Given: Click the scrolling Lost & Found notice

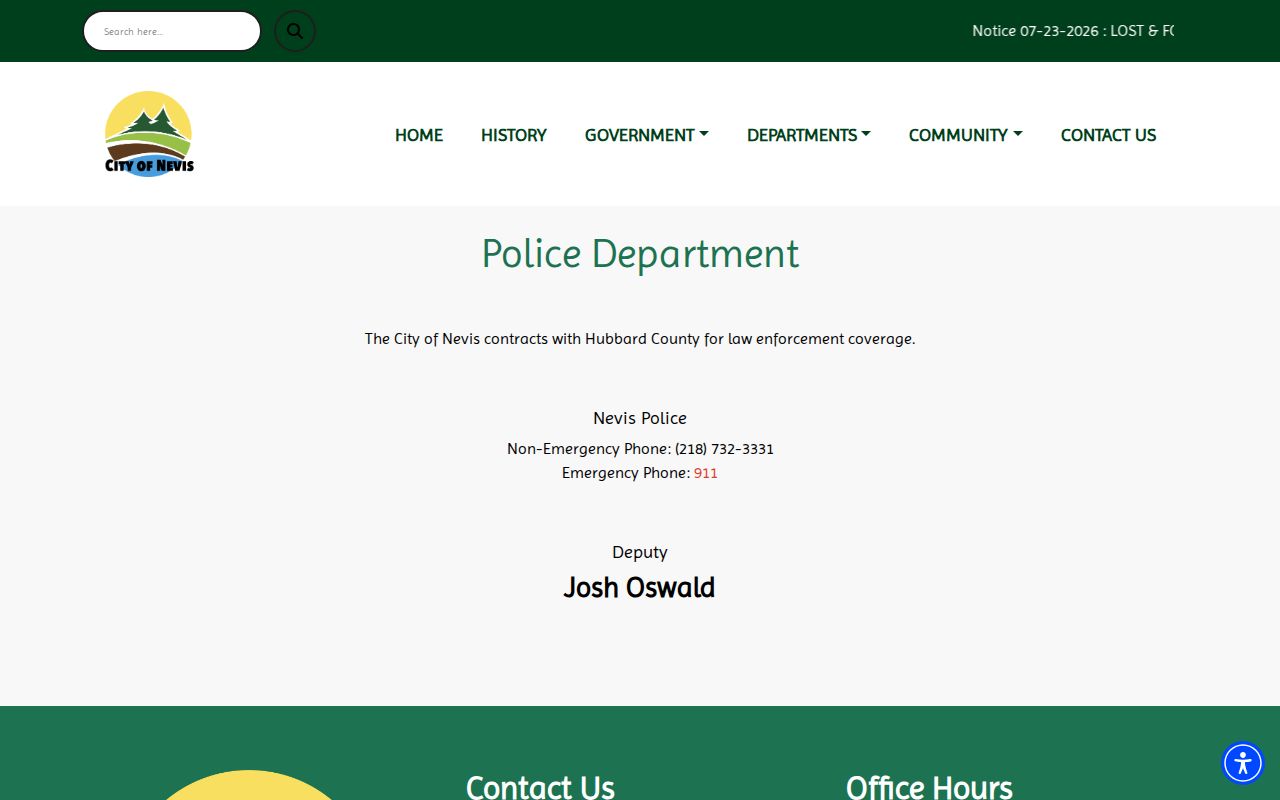Looking at the screenshot, I should tap(1073, 31).
